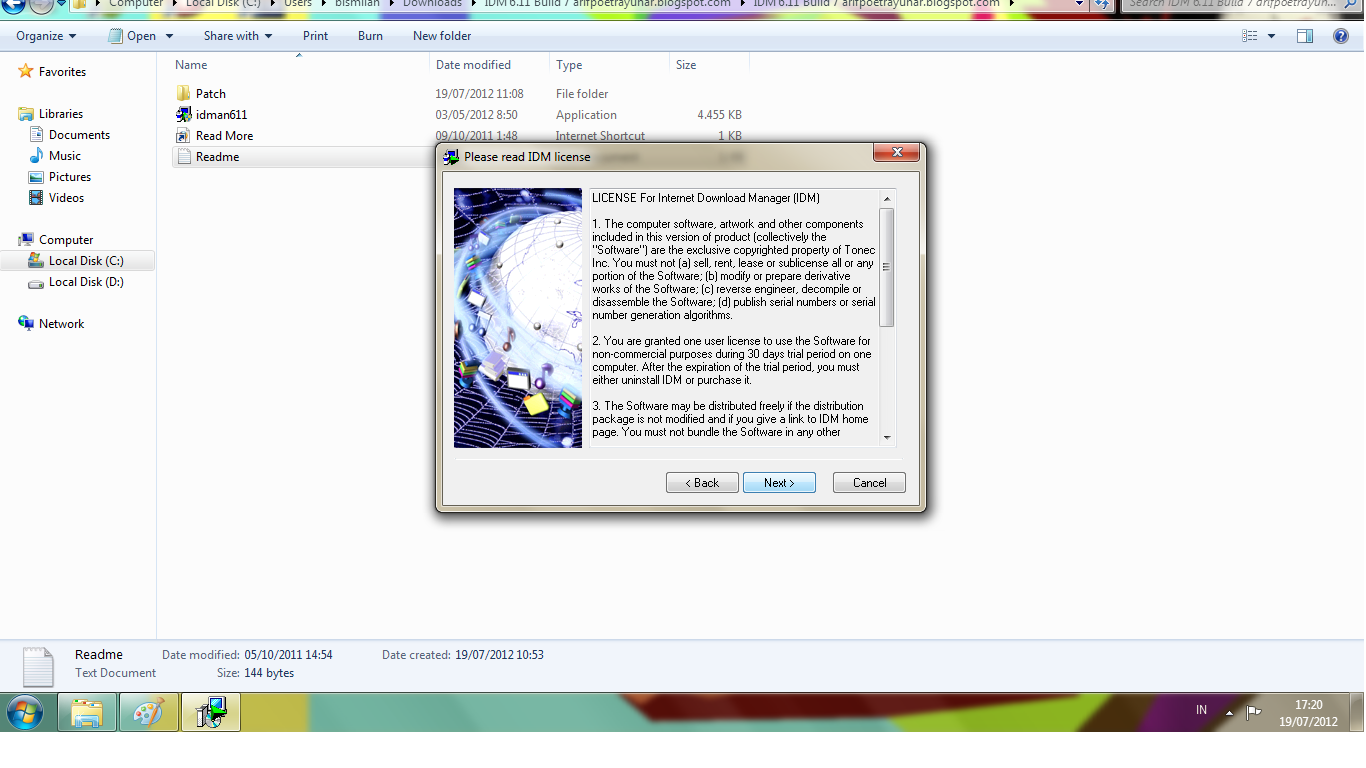The image size is (1366, 768).
Task: Open the Videos library icon
Action: pyautogui.click(x=37, y=197)
